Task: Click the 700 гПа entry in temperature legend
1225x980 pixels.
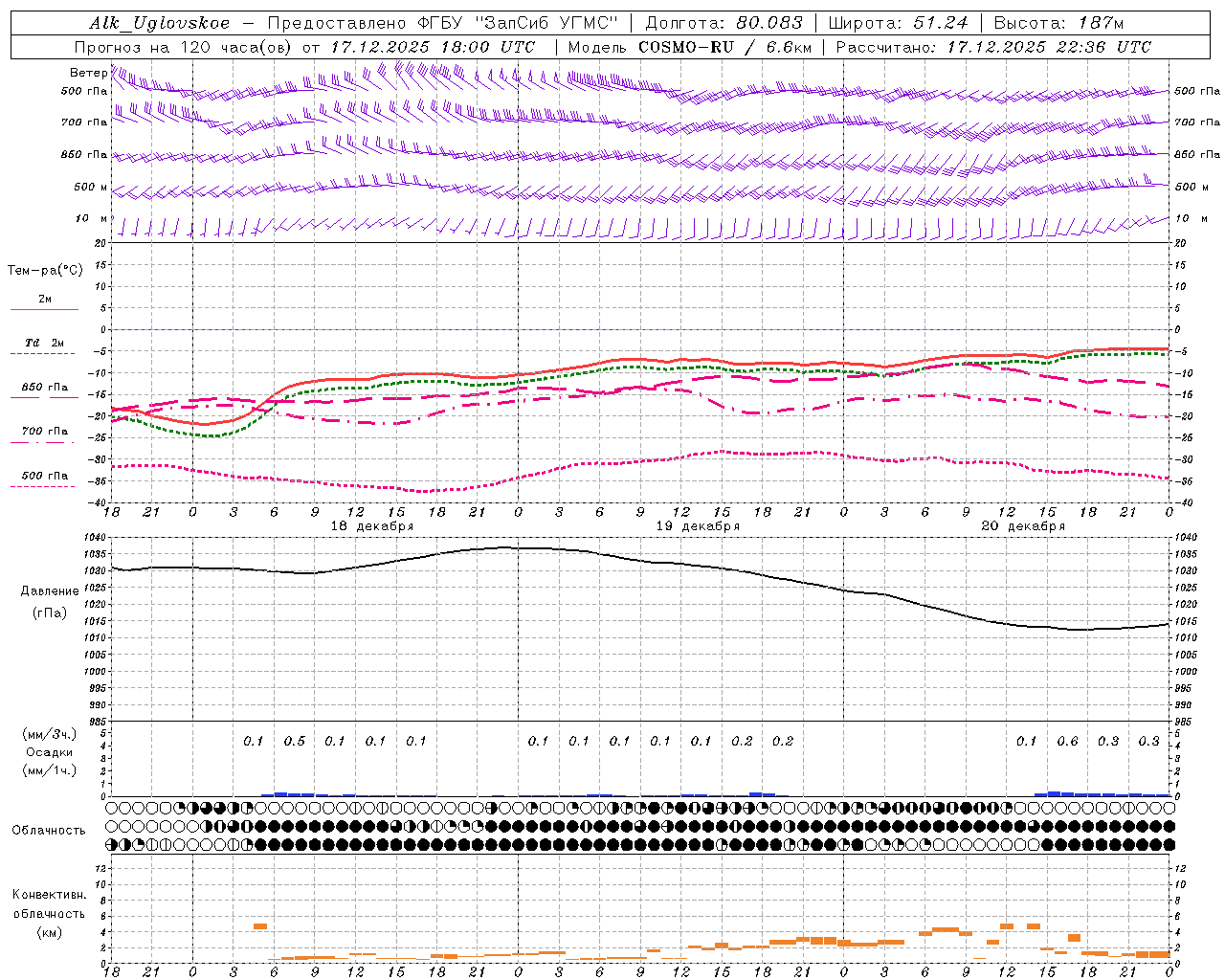Action: 45,431
